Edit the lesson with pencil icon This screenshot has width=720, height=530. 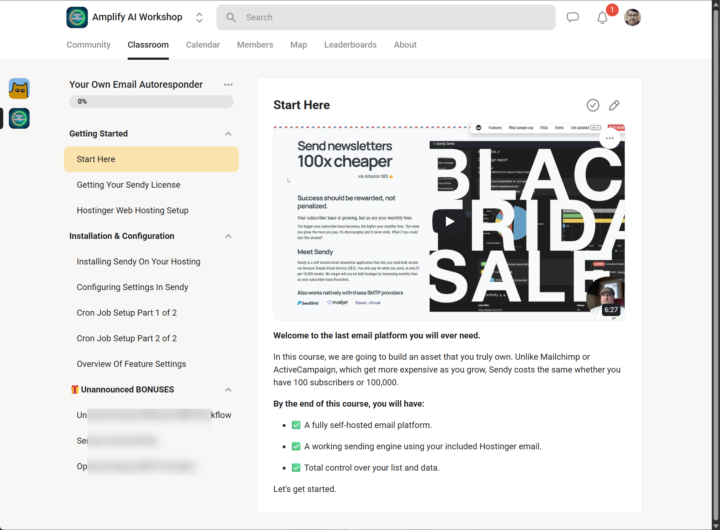614,105
